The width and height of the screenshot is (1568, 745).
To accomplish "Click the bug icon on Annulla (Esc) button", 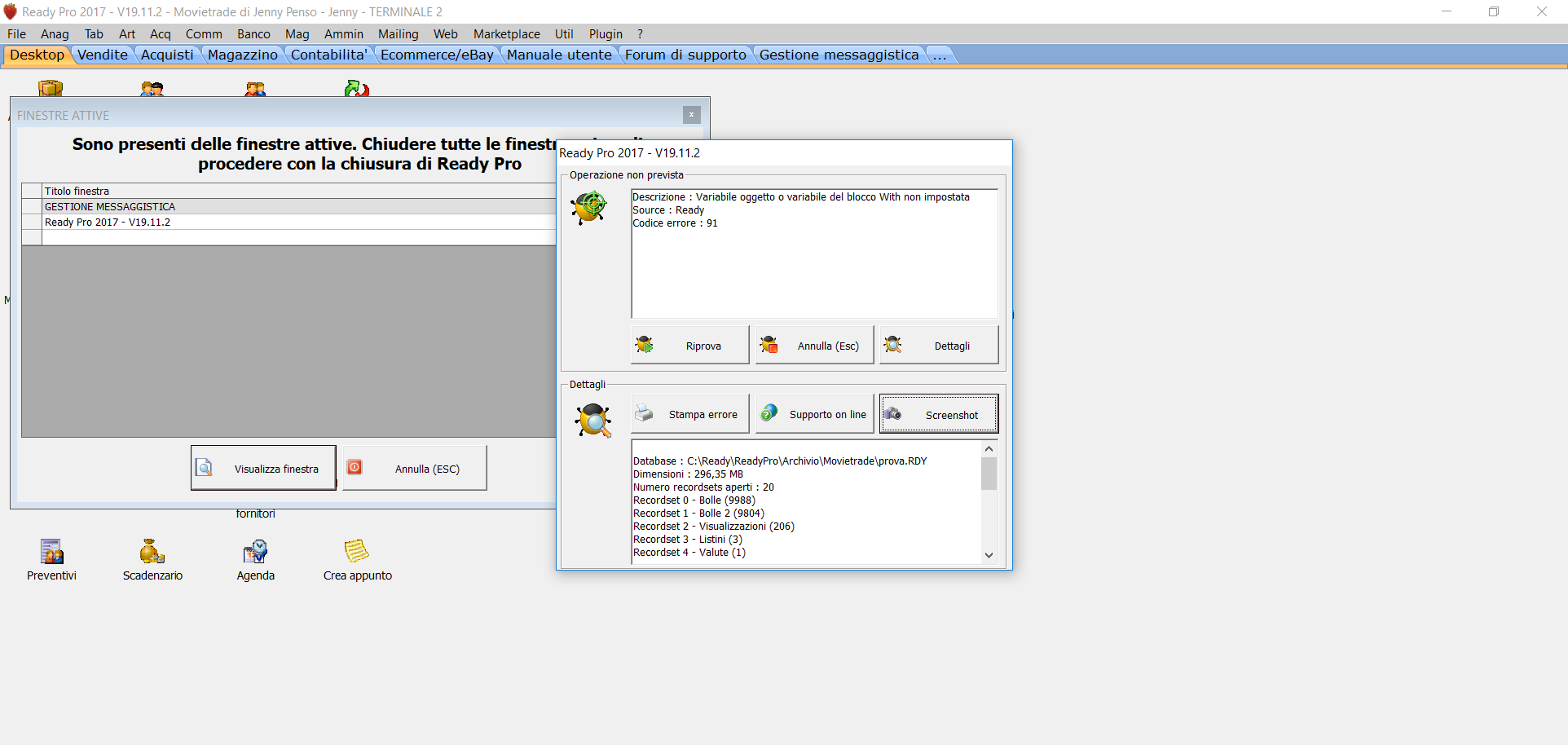I will pos(769,345).
